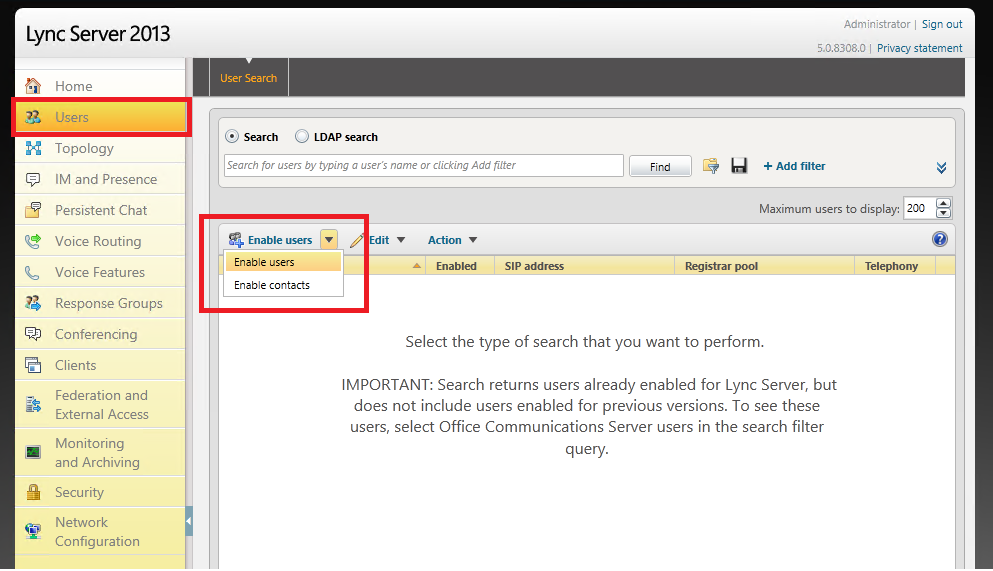
Task: Collapse the left navigation pane arrow
Action: [x=189, y=522]
